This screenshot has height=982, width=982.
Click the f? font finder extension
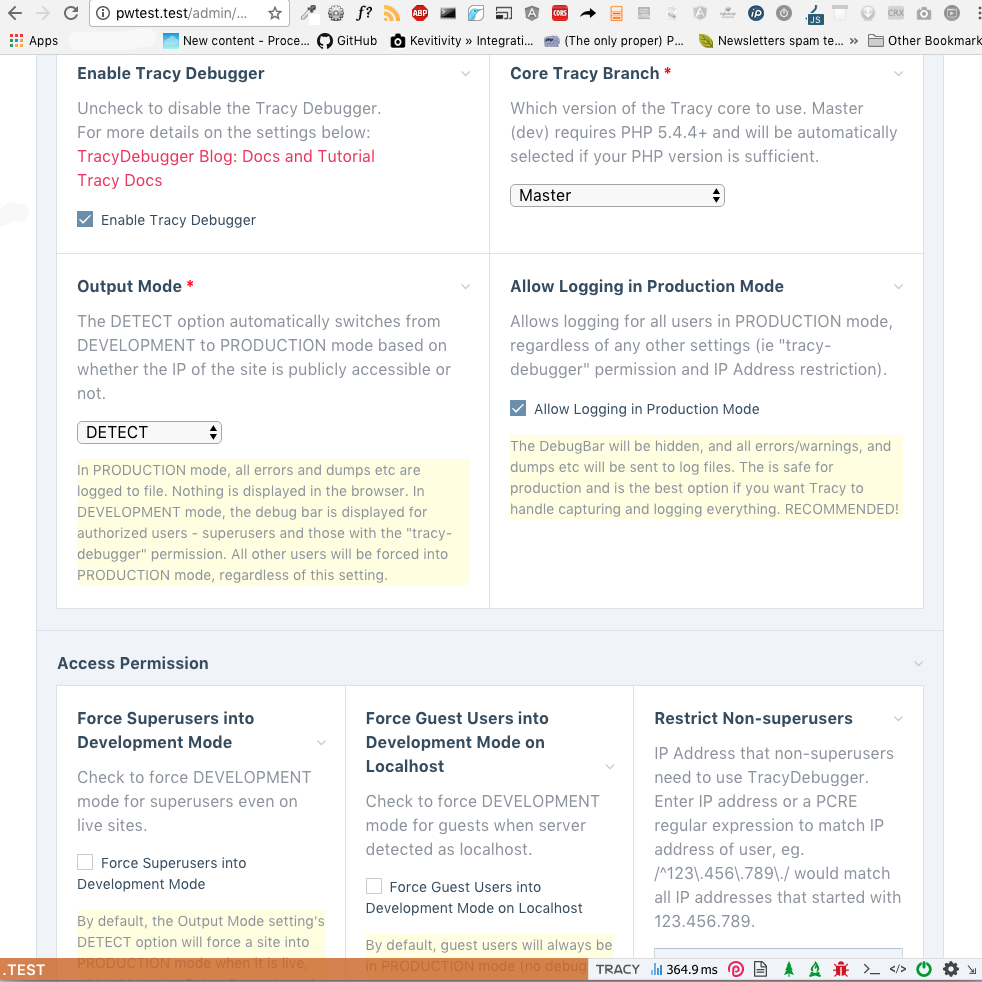click(364, 13)
